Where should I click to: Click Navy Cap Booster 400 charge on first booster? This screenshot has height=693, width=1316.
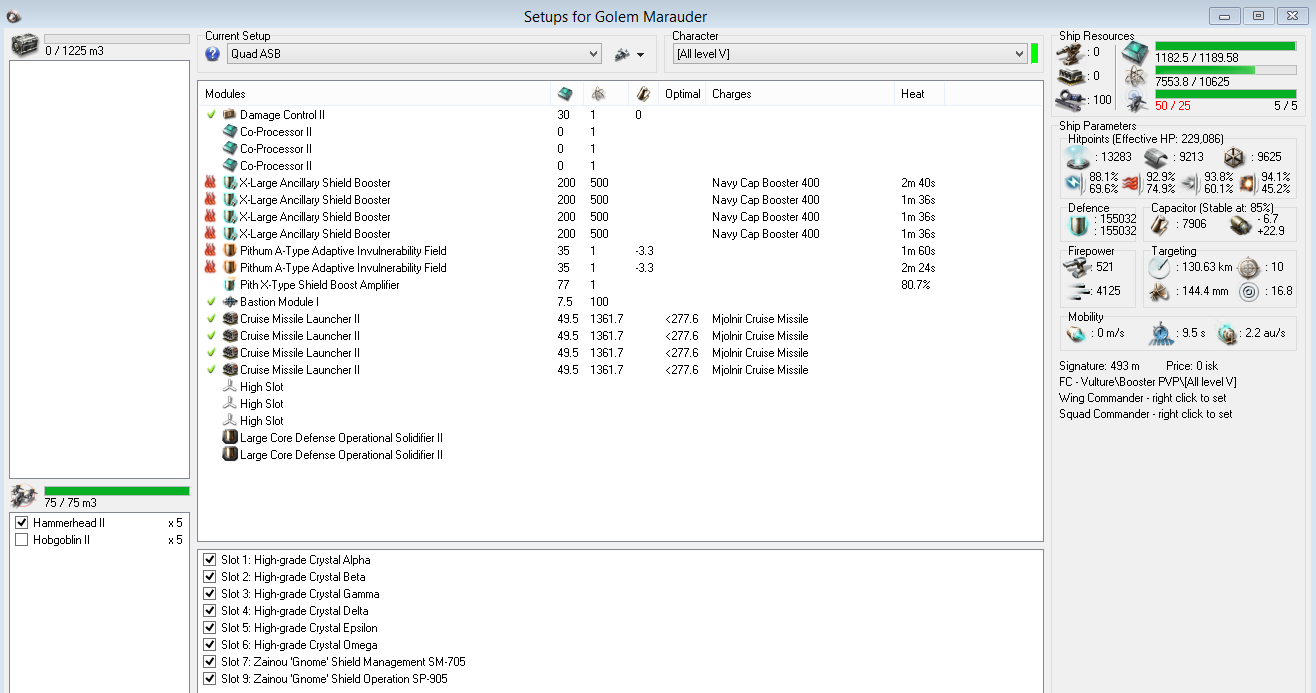765,183
